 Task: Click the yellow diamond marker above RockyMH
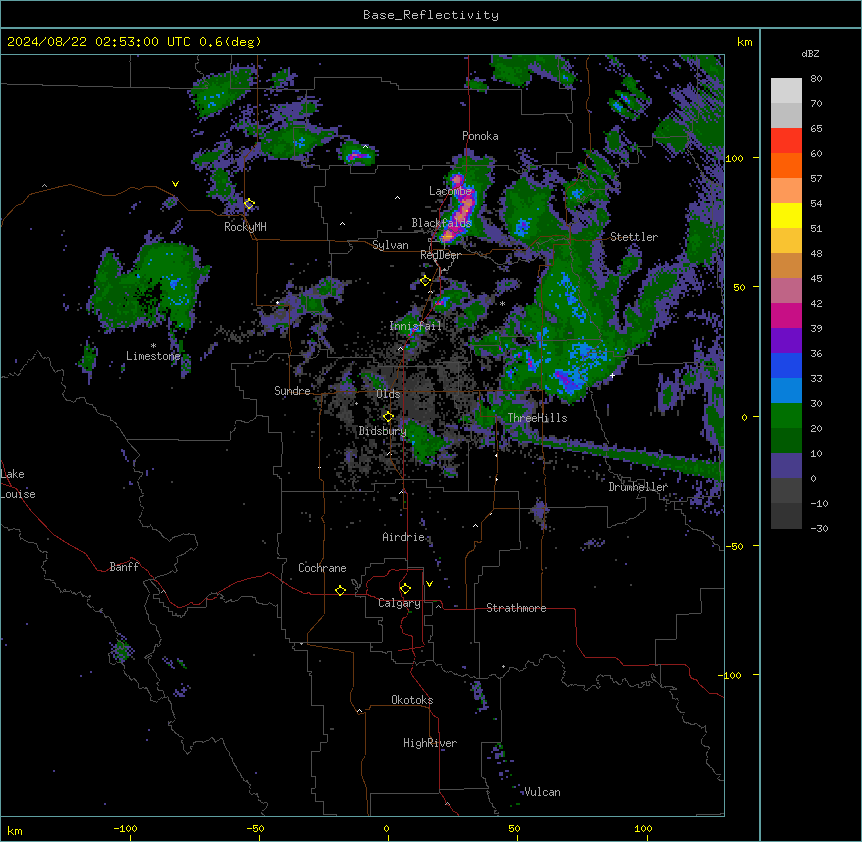coord(249,204)
